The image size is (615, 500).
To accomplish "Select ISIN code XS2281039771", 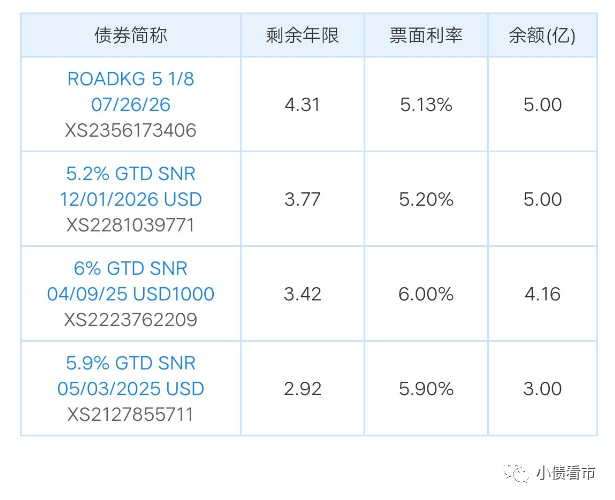I will point(130,225).
